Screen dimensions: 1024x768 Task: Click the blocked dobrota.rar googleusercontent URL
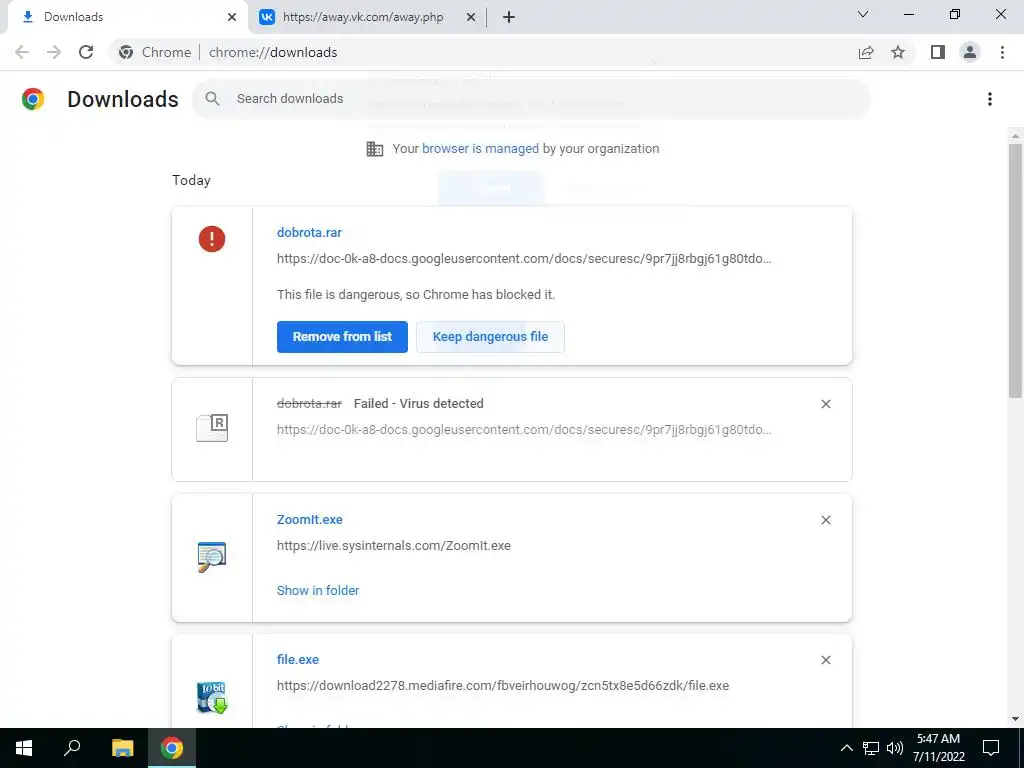pyautogui.click(x=524, y=259)
